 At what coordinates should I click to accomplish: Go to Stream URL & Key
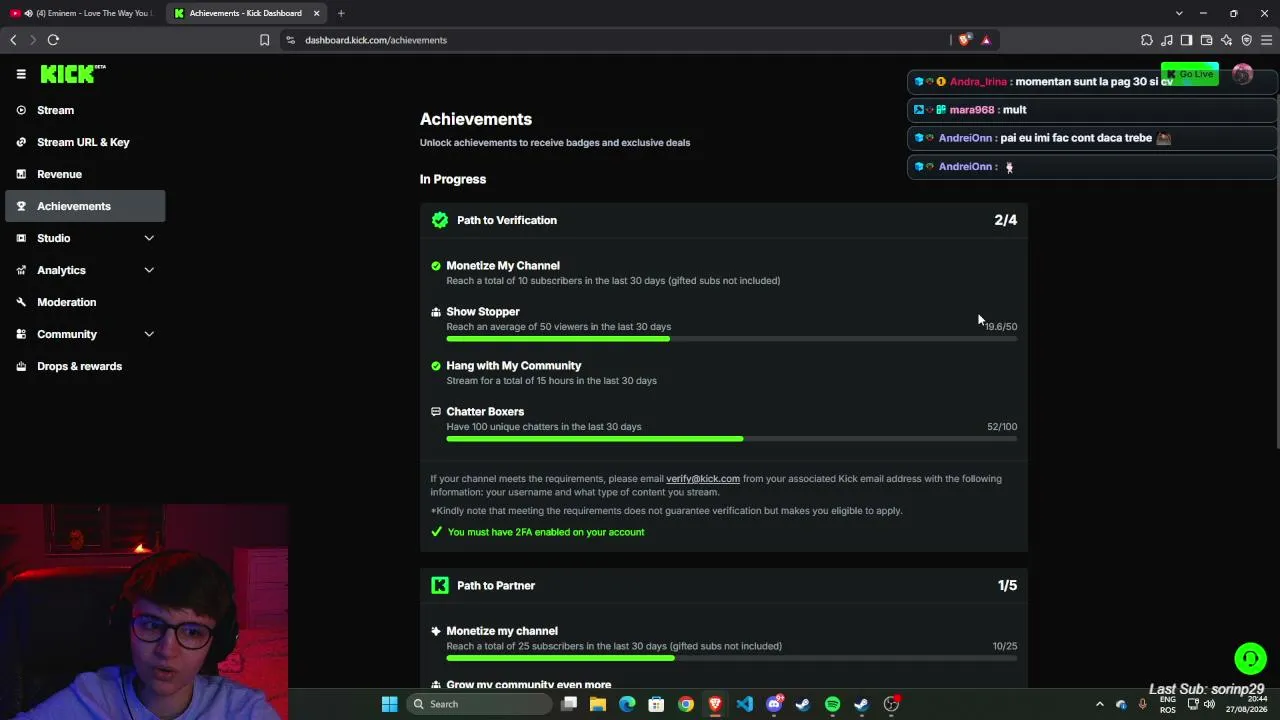click(x=85, y=142)
